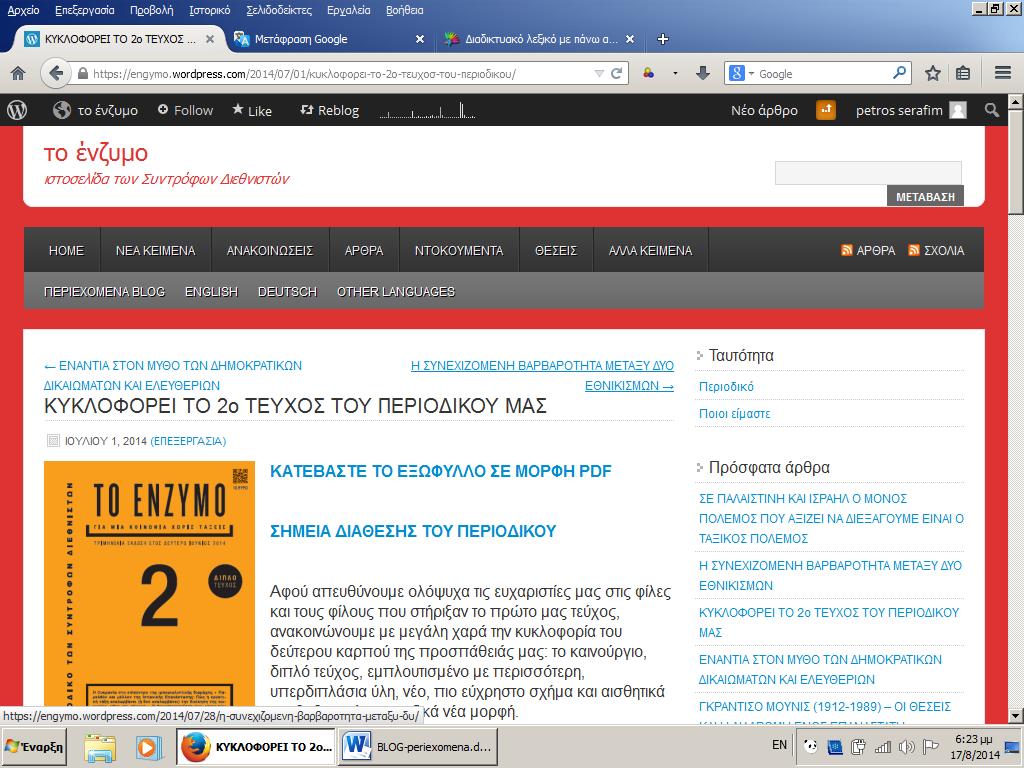The image size is (1024, 768).
Task: Reload the page with the refresh icon
Action: tap(616, 73)
